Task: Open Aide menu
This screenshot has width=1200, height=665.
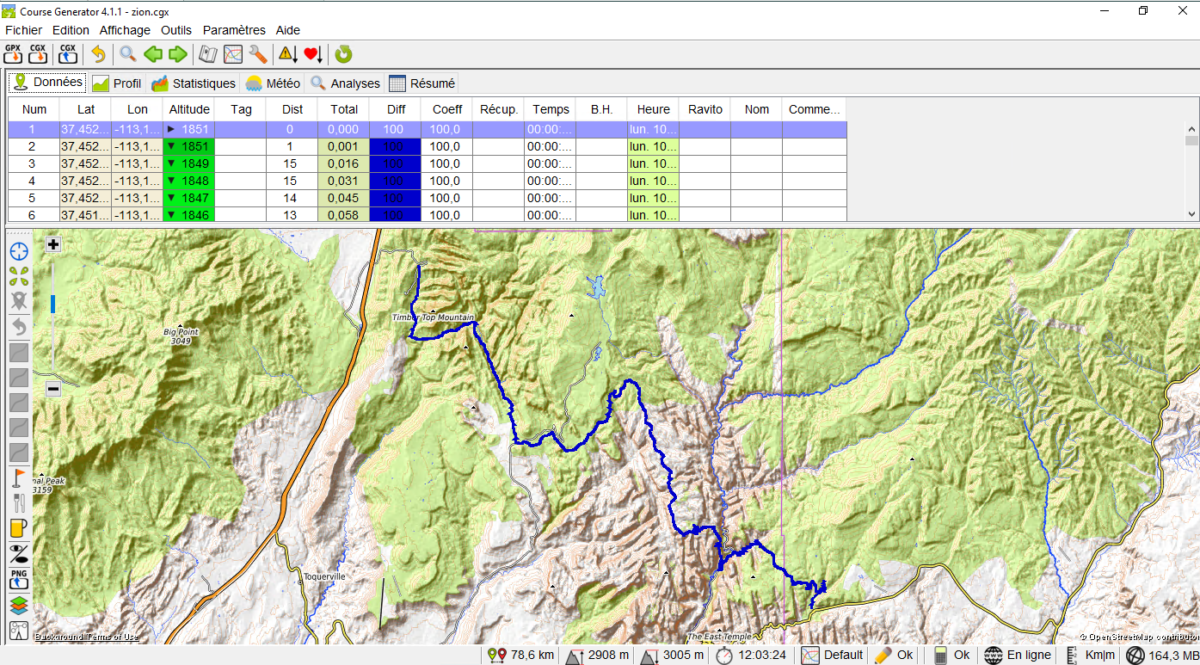Action: pyautogui.click(x=288, y=30)
